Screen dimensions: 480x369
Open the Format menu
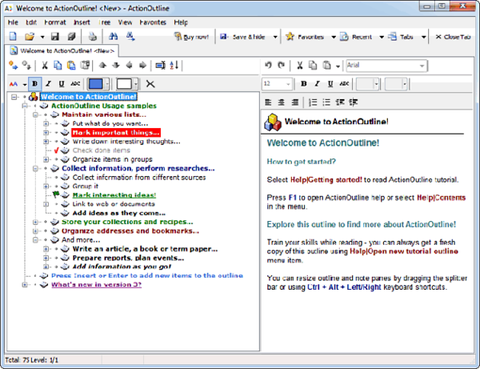(55, 22)
